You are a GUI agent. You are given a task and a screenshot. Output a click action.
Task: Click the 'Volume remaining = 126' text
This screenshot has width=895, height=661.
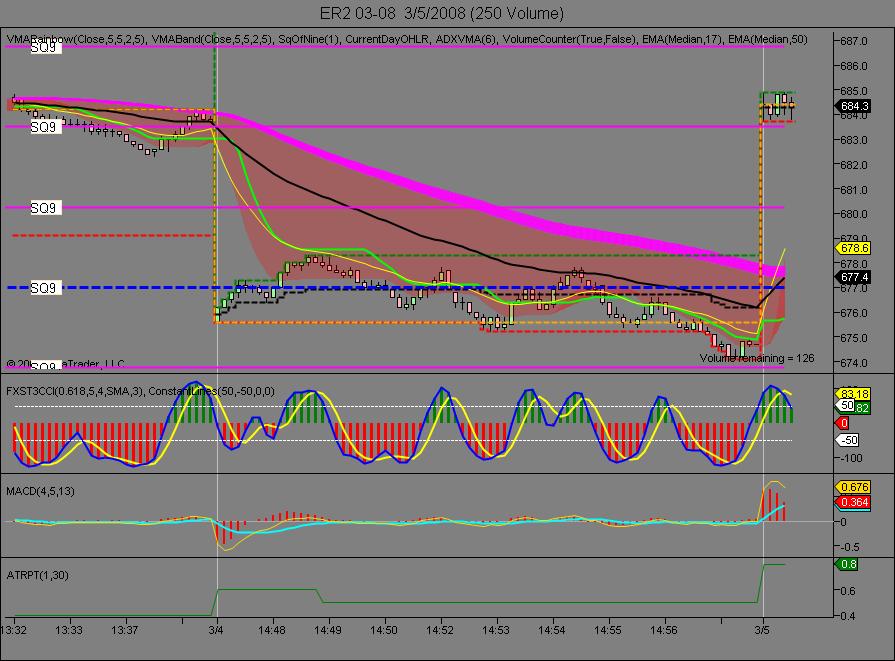757,358
